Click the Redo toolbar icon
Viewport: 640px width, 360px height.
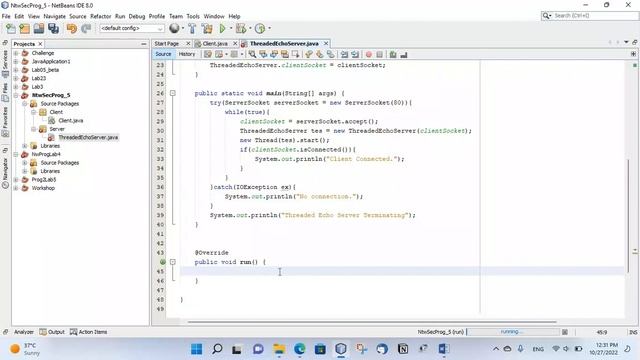point(86,28)
